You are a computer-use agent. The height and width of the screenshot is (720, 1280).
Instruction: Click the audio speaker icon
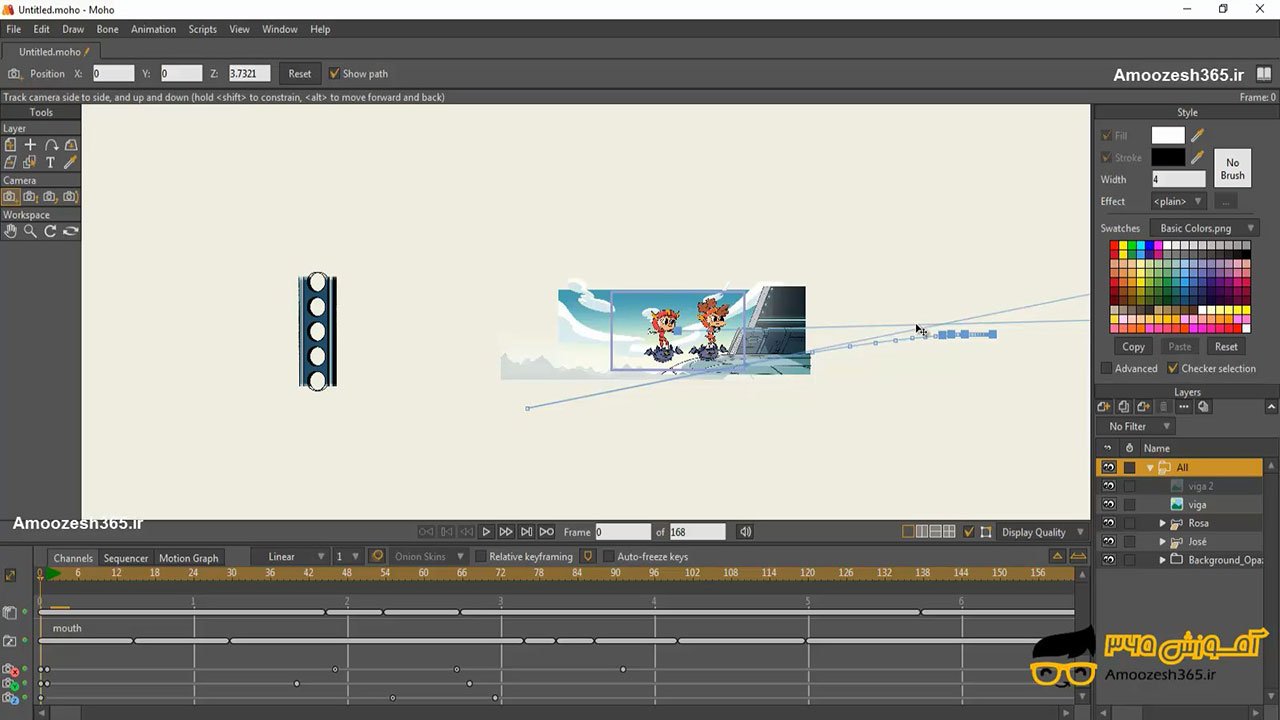tap(745, 532)
